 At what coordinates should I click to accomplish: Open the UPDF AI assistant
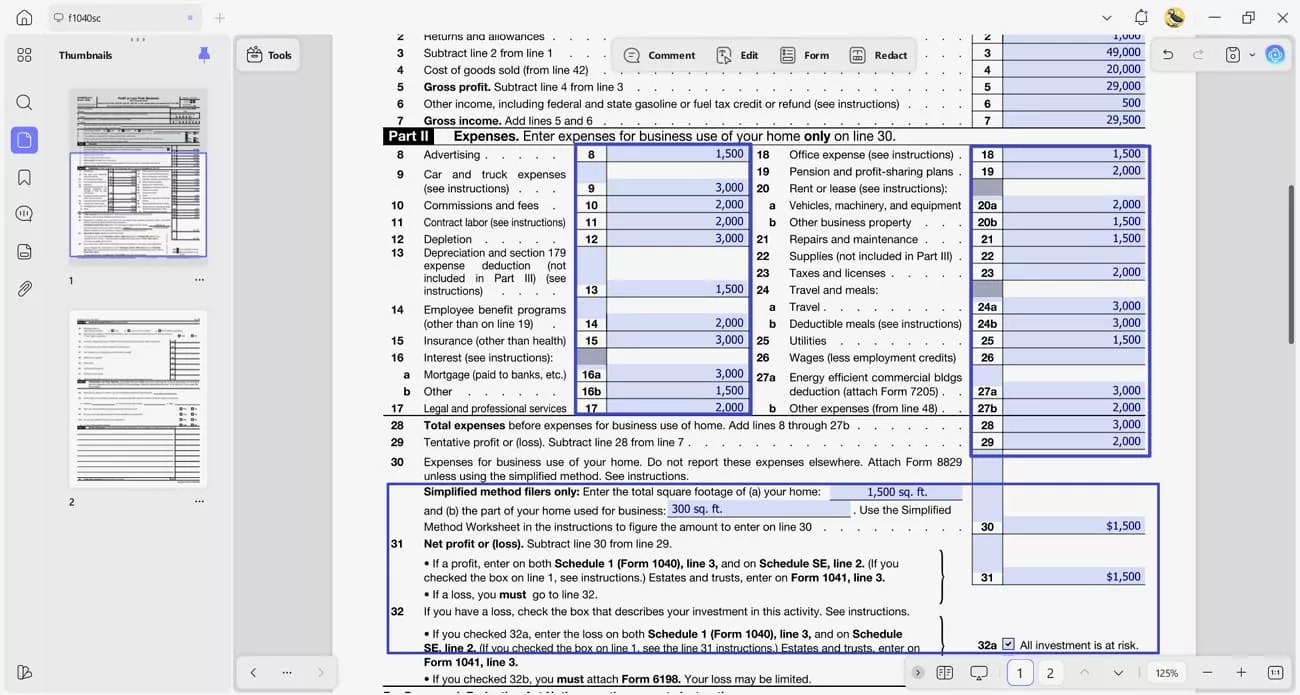(x=1274, y=55)
